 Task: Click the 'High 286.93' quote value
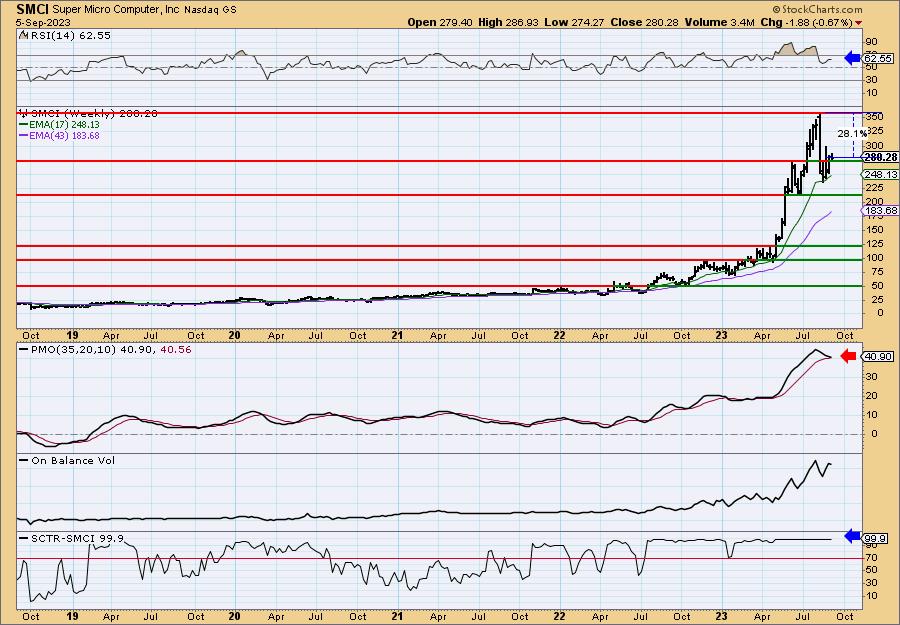tap(510, 22)
